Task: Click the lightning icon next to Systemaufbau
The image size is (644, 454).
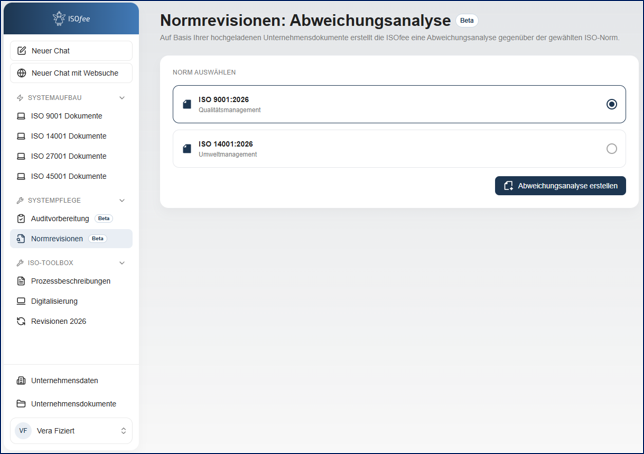Action: [x=20, y=97]
